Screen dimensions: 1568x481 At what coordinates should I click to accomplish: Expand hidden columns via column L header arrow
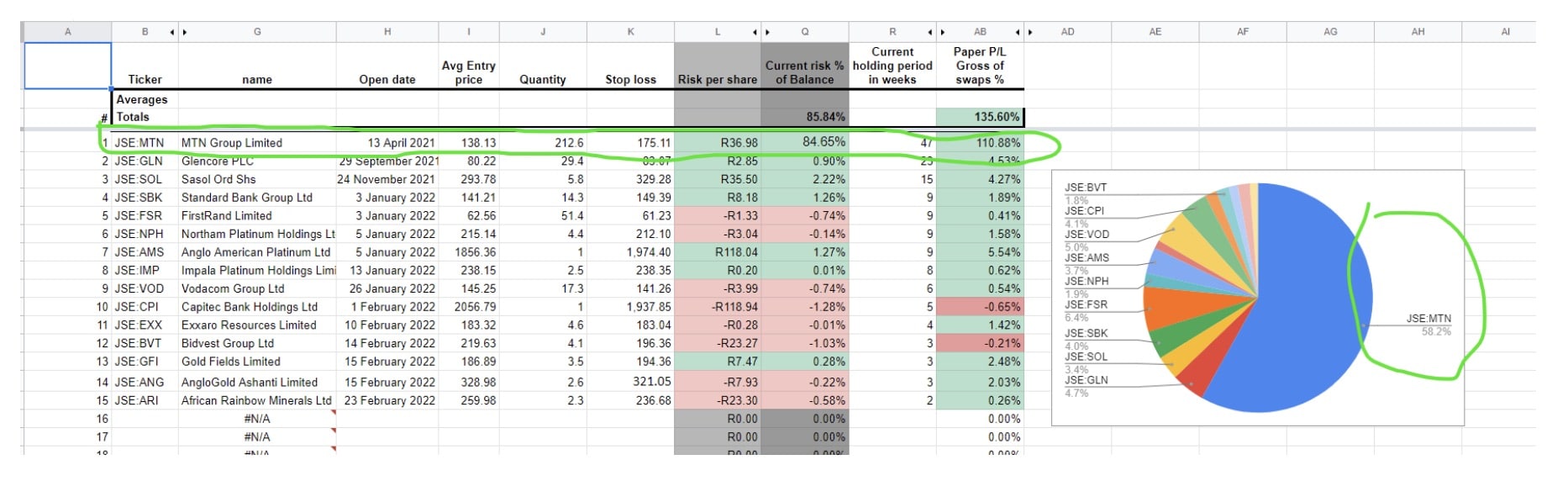click(755, 32)
